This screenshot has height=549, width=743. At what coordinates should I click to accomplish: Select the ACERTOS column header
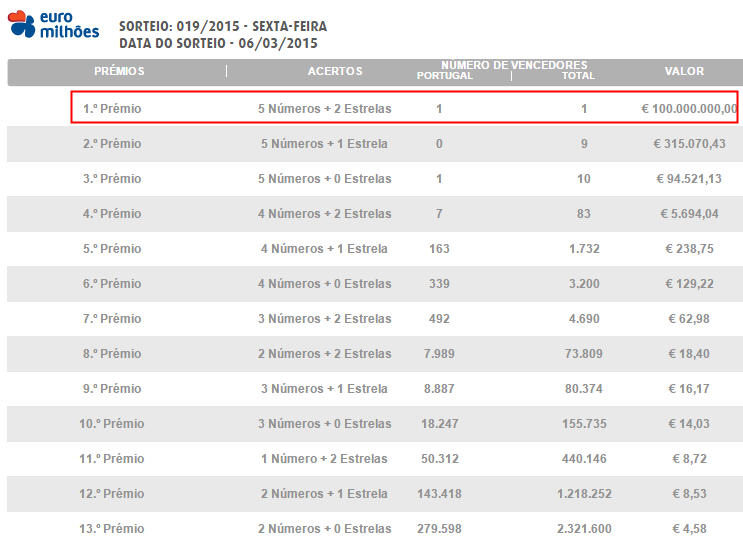pyautogui.click(x=335, y=71)
